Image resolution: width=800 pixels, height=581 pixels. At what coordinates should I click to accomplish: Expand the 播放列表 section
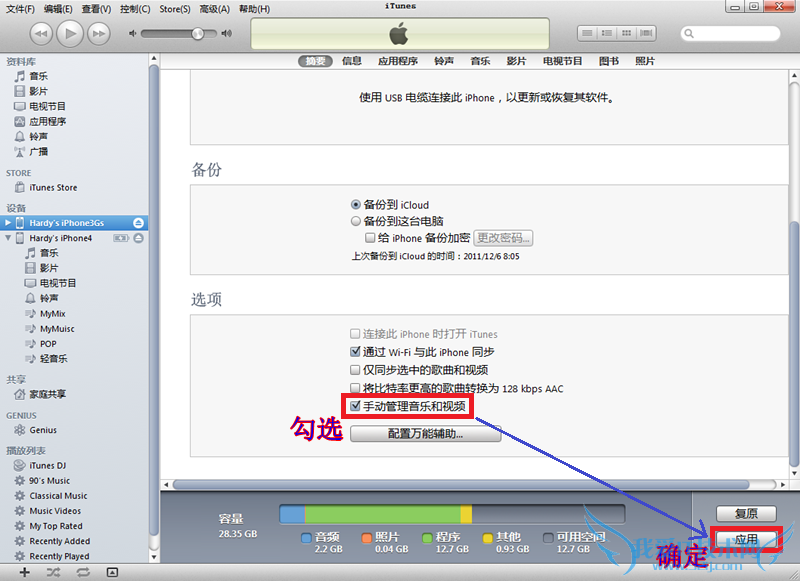pyautogui.click(x=25, y=449)
